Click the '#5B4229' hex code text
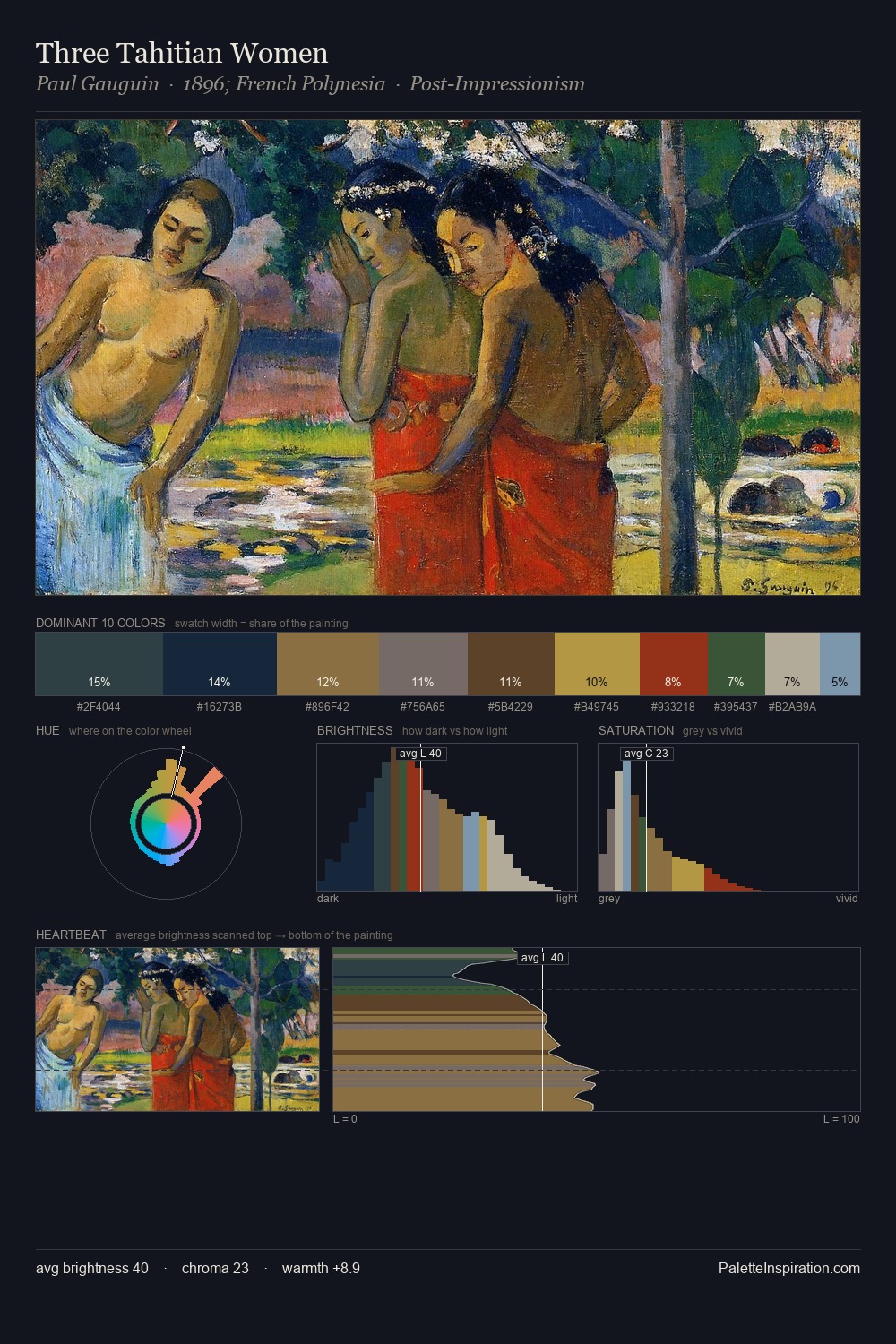The image size is (896, 1344). pos(511,707)
